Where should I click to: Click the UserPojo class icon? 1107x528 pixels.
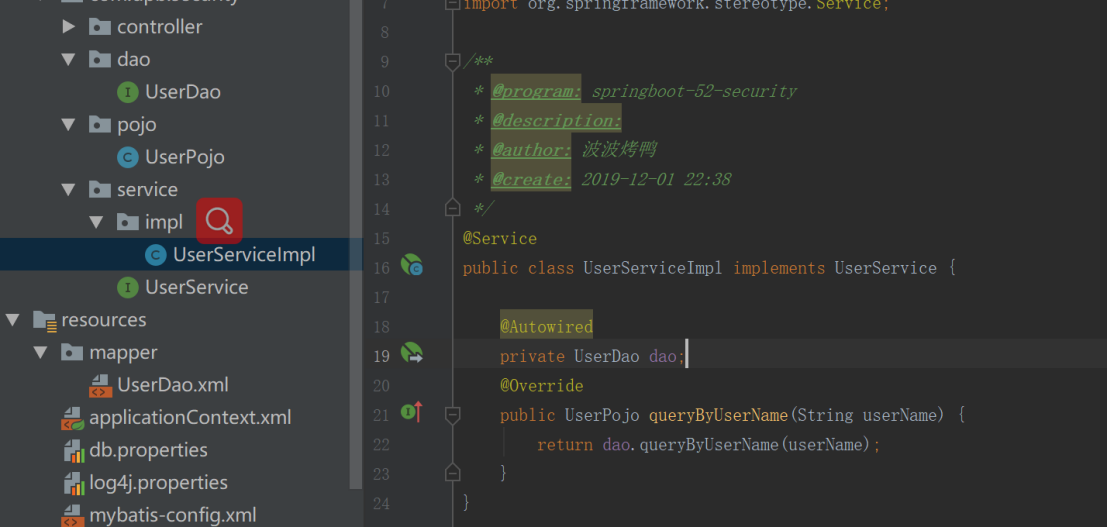[127, 157]
